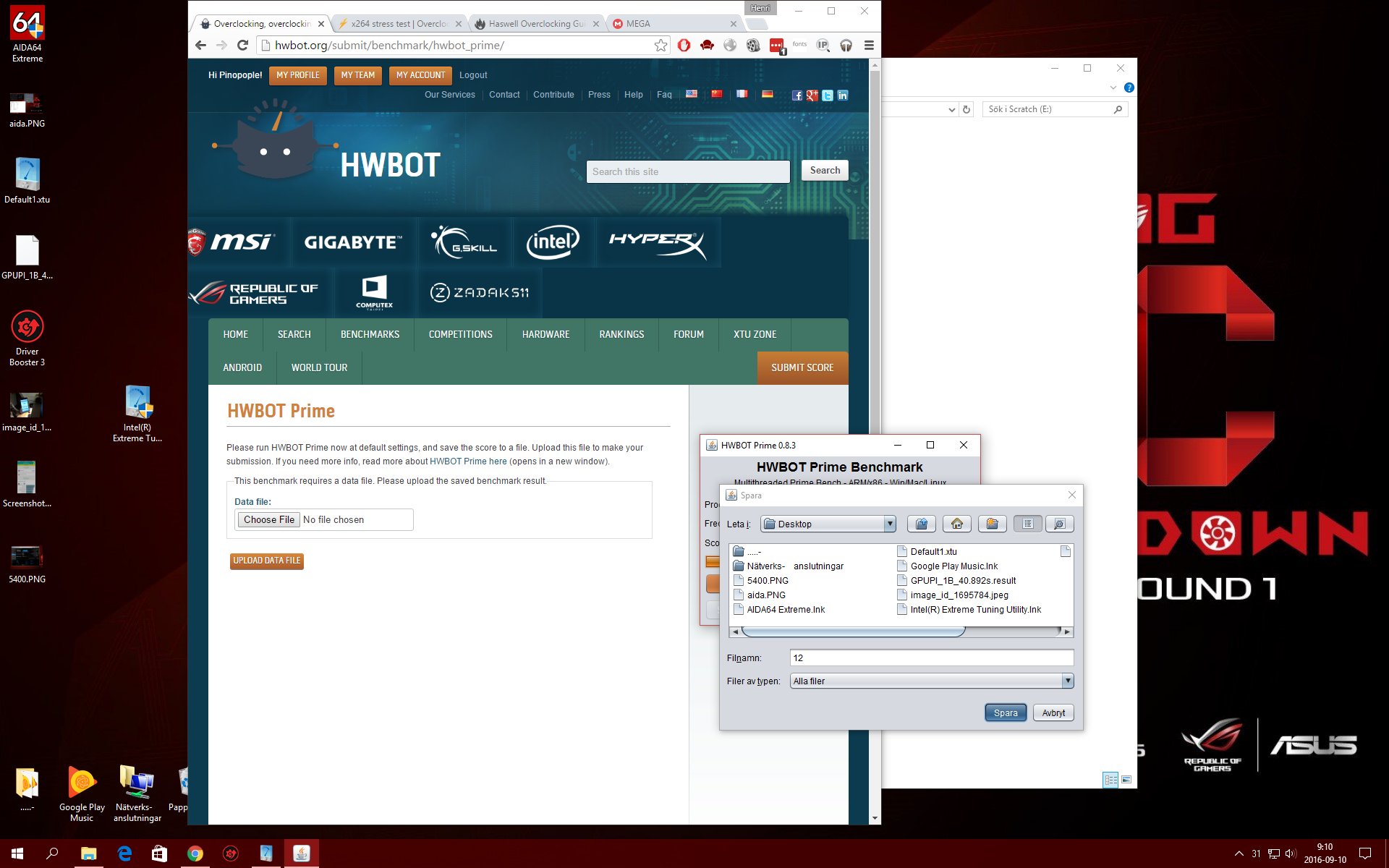Open the WORLD TOUR menu item

(x=319, y=367)
